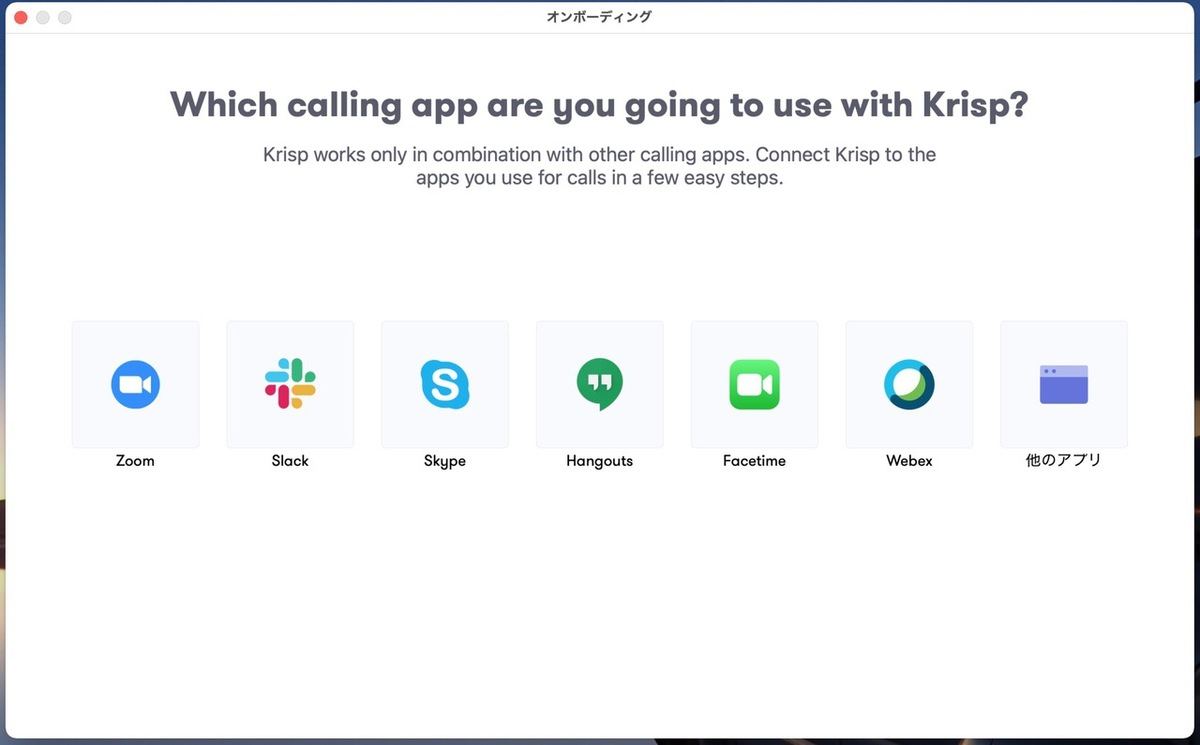The width and height of the screenshot is (1200, 745).
Task: Click the Hangouts text label
Action: coord(599,461)
